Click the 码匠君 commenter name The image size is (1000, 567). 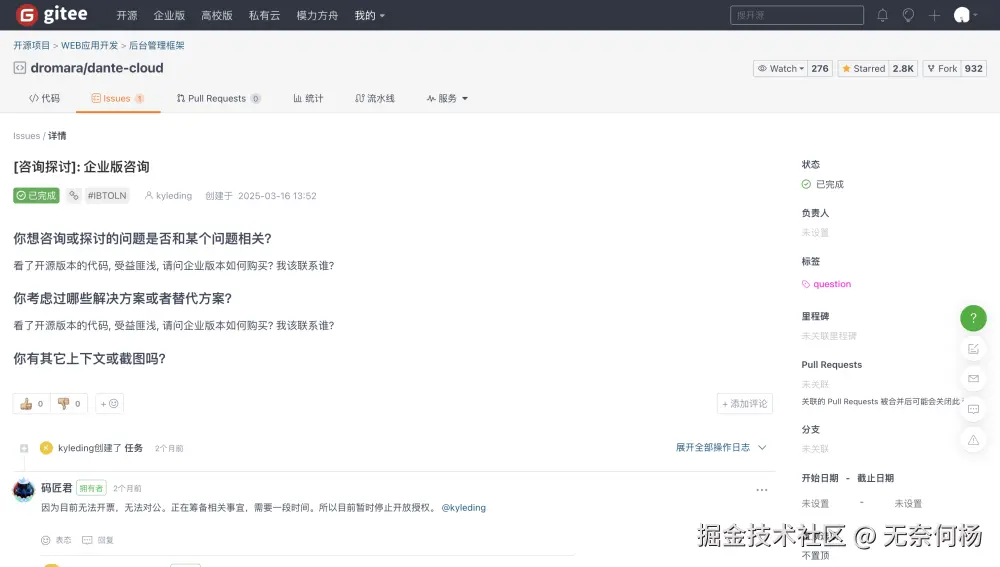pyautogui.click(x=57, y=488)
